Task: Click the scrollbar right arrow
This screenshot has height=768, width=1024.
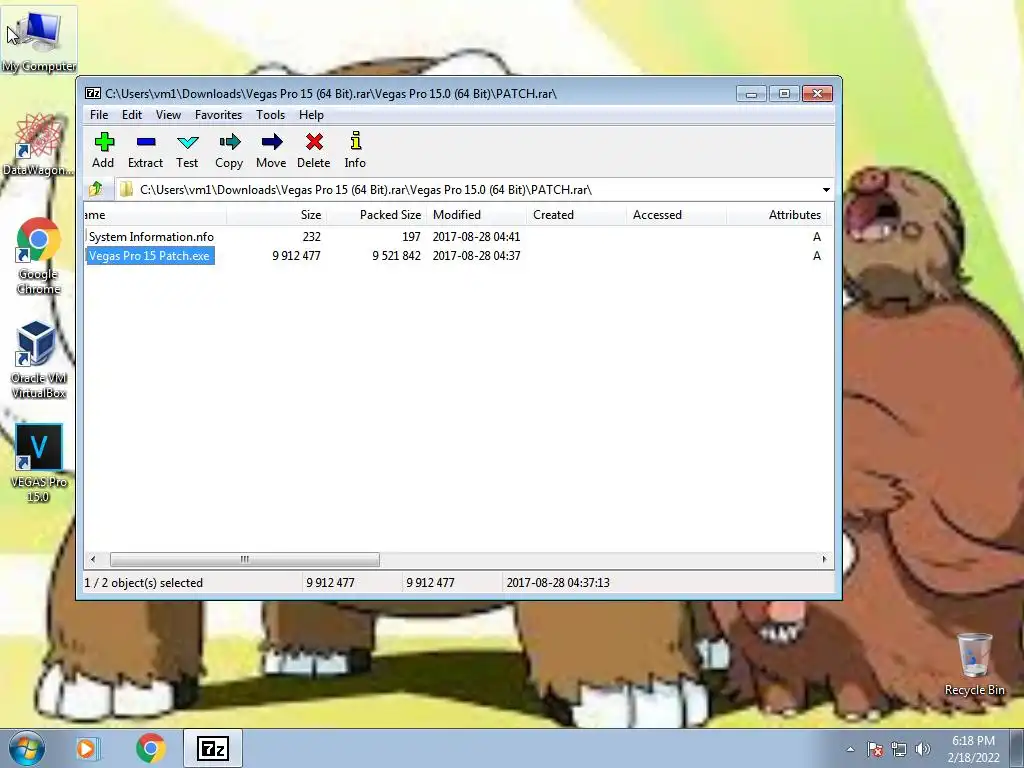Action: pyautogui.click(x=824, y=560)
